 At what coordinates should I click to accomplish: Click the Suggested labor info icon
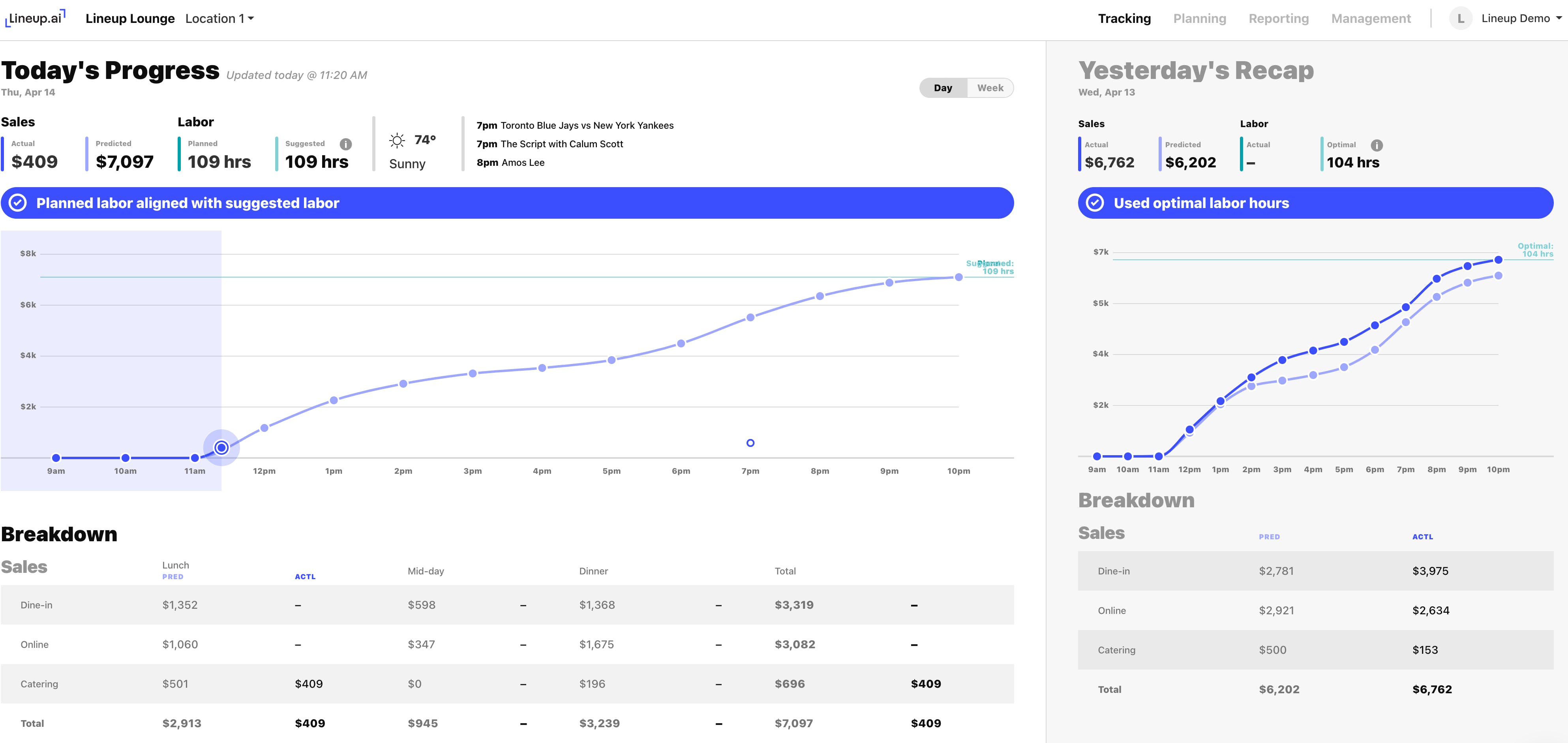point(346,144)
